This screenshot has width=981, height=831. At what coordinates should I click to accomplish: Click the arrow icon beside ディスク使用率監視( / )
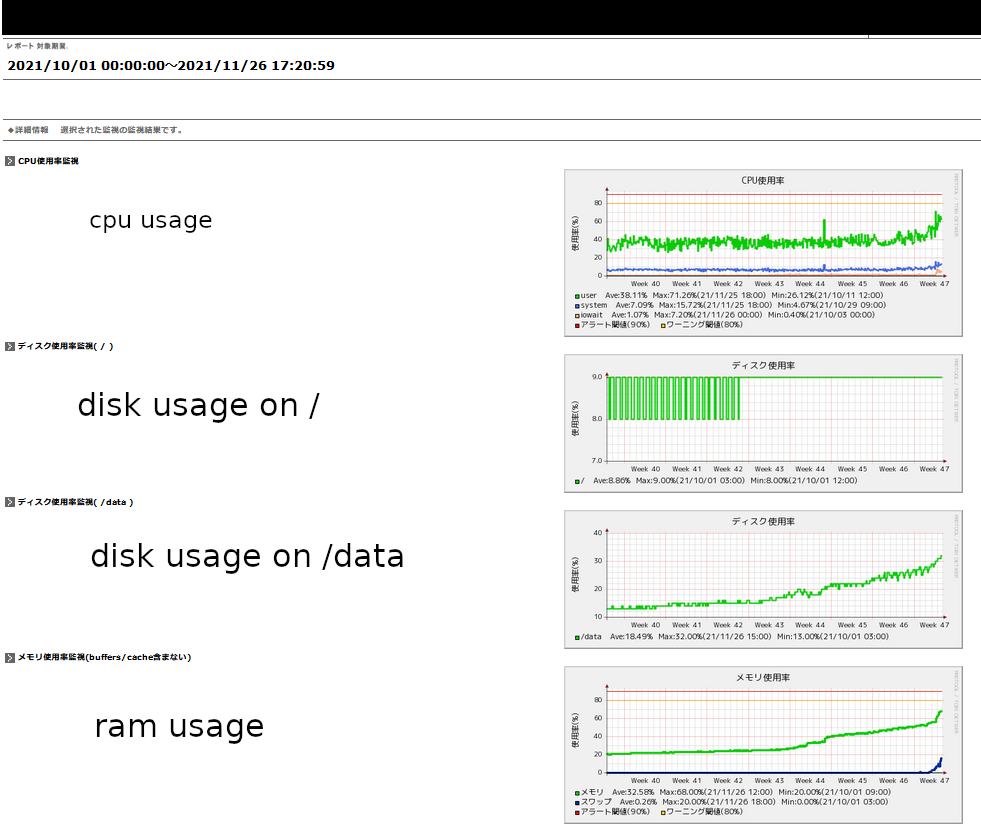10,346
